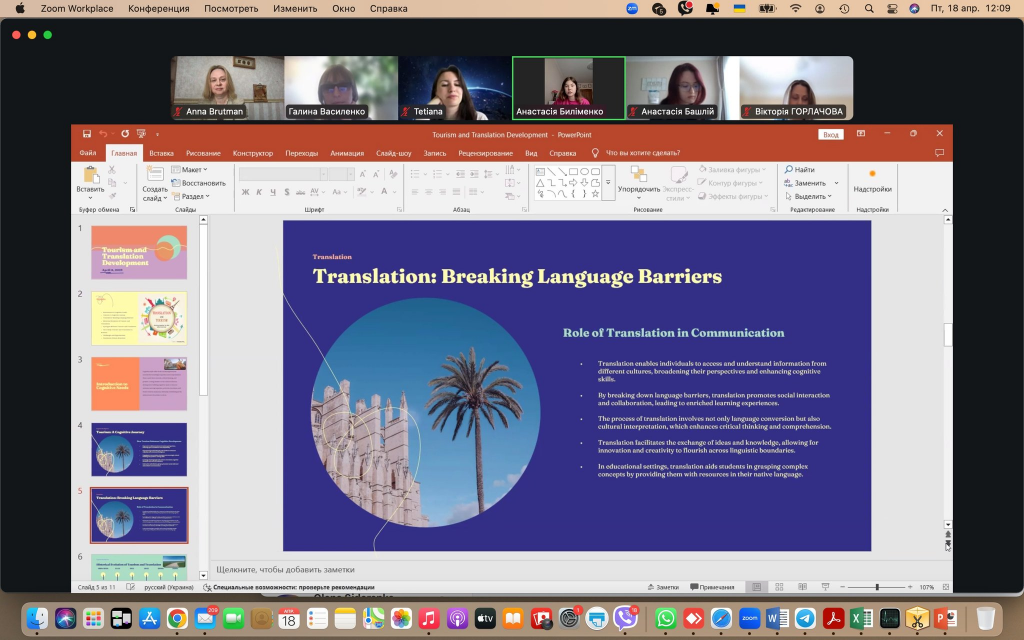
Task: Click the Вход sign-in button
Action: click(830, 134)
